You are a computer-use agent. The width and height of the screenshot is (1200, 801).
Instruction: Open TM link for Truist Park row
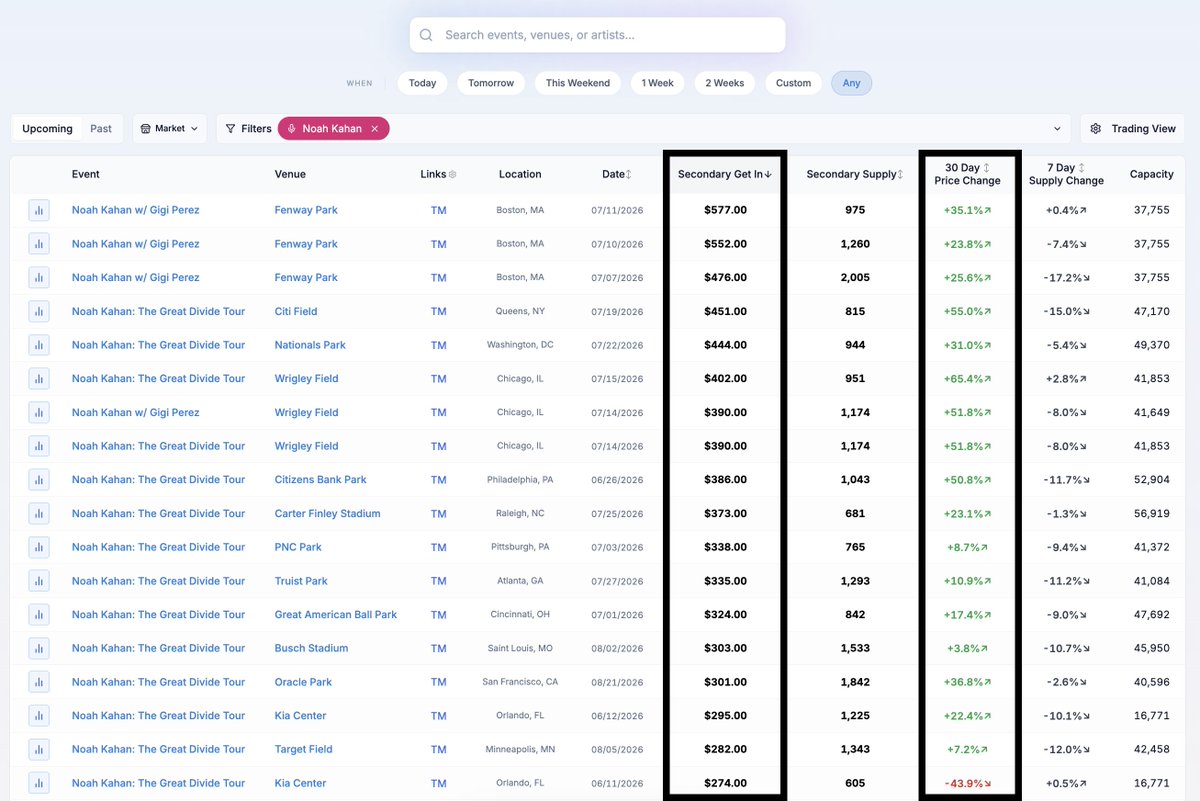pyautogui.click(x=439, y=581)
